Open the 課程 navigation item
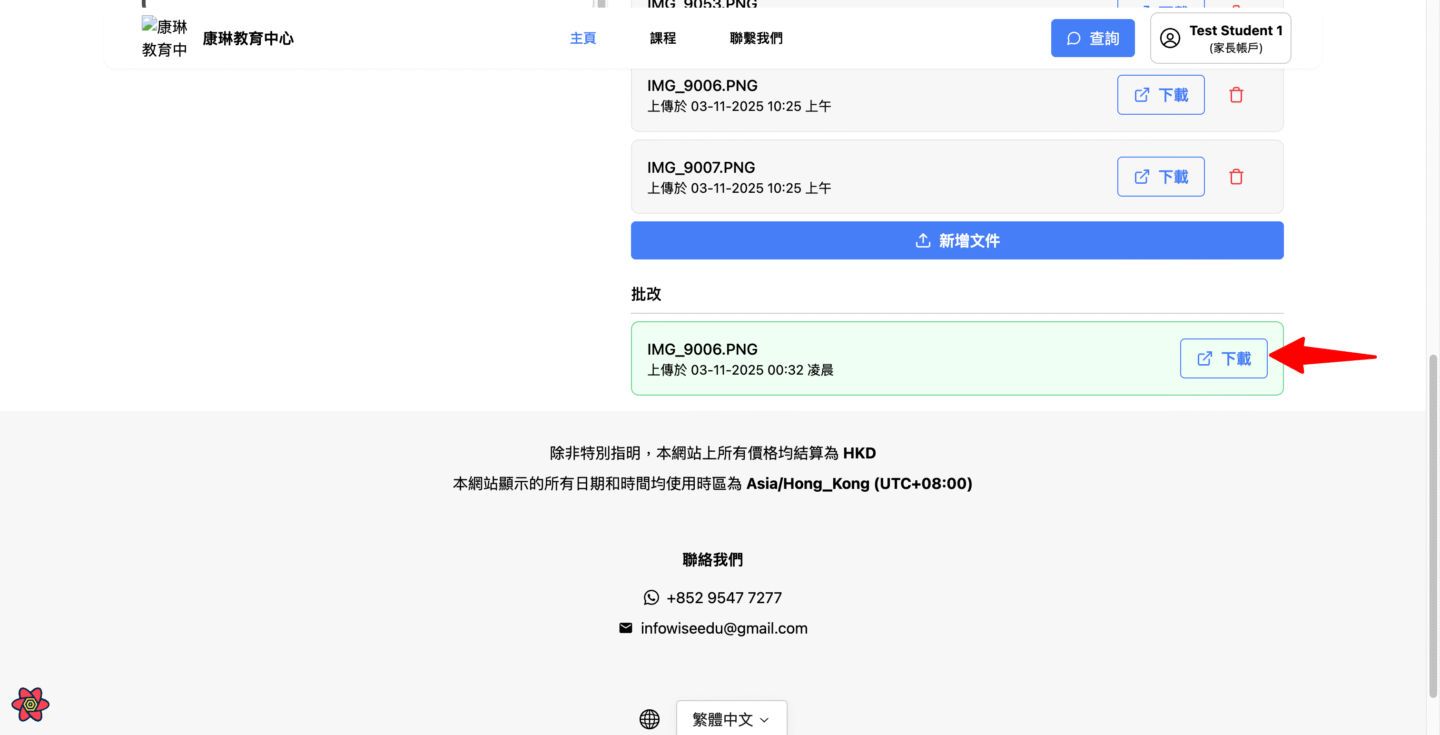 663,38
